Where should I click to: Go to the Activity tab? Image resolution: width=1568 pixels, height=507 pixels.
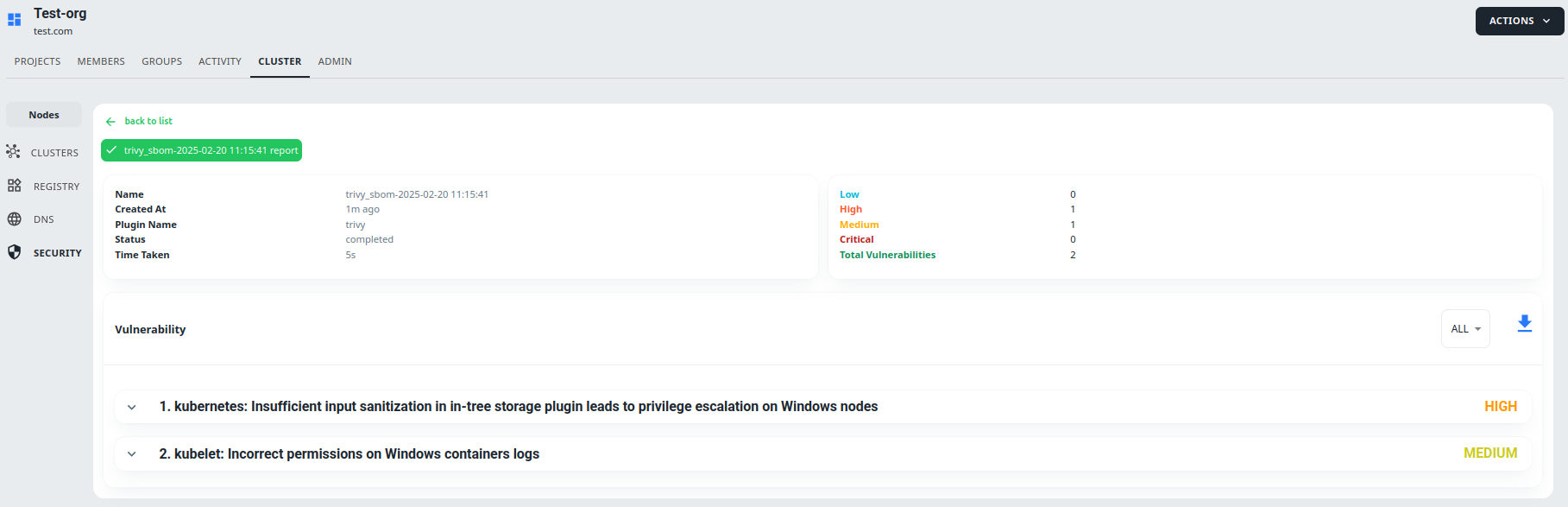coord(220,61)
